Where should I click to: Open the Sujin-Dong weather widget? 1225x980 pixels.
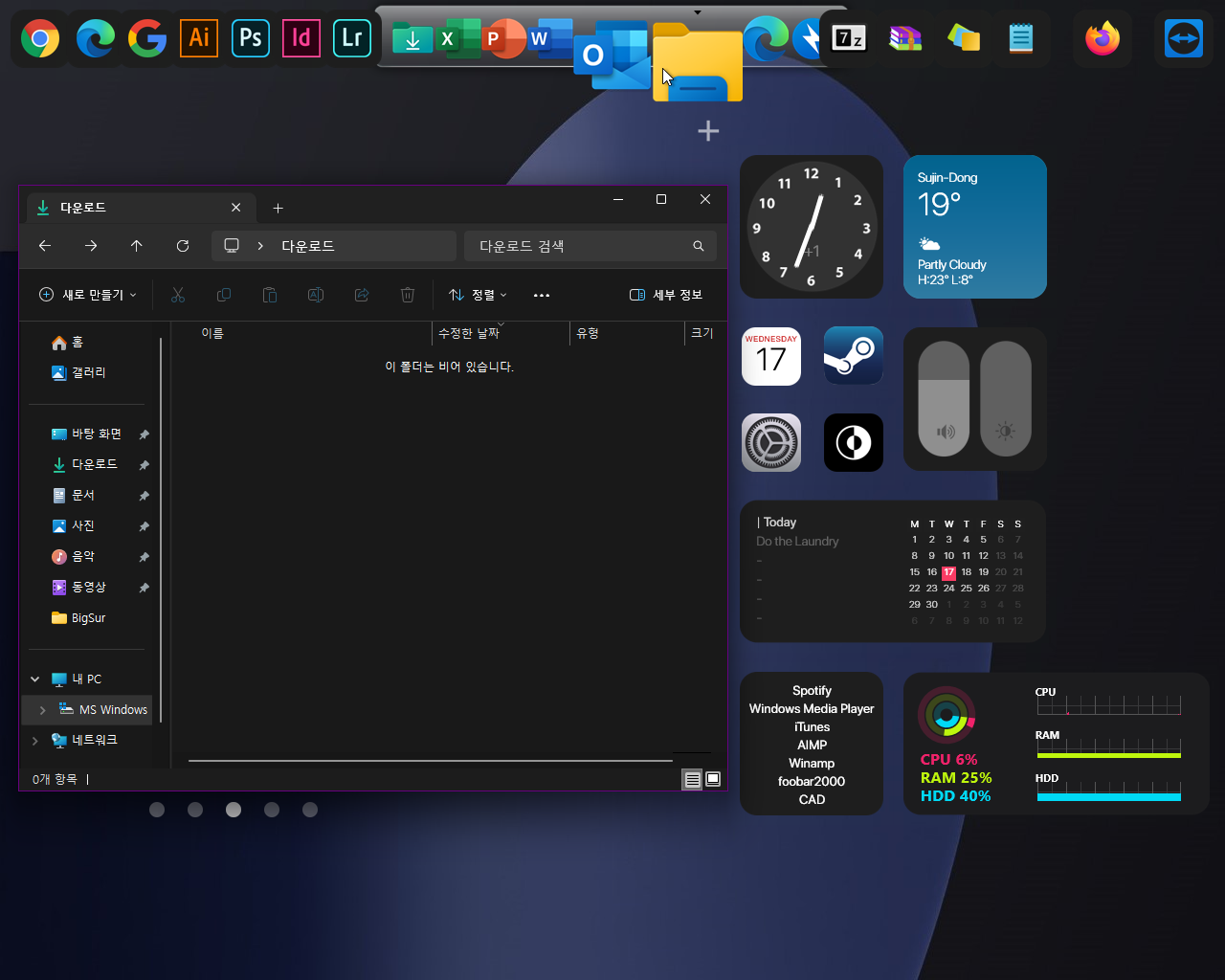[x=975, y=227]
